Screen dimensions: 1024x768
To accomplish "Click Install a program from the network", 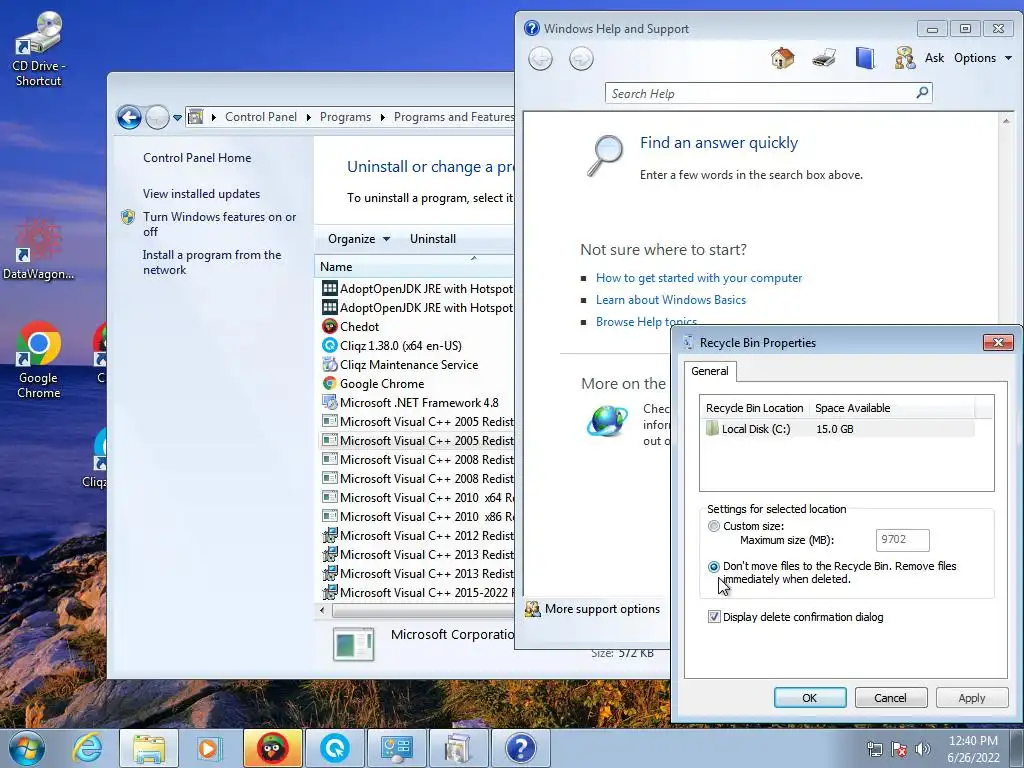I will (212, 263).
